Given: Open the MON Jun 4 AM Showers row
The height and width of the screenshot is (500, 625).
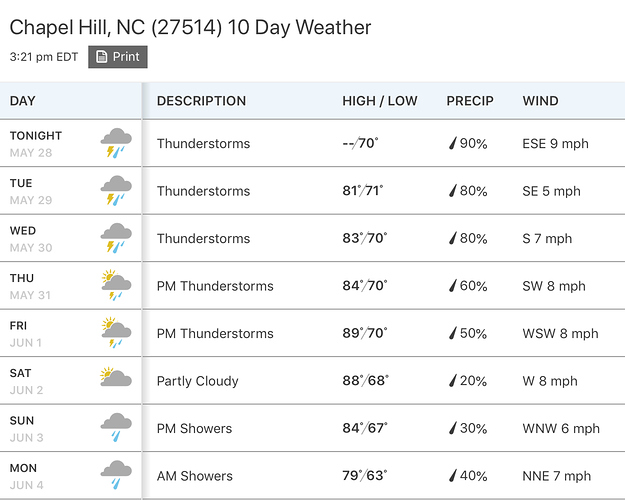Looking at the screenshot, I should pos(312,475).
